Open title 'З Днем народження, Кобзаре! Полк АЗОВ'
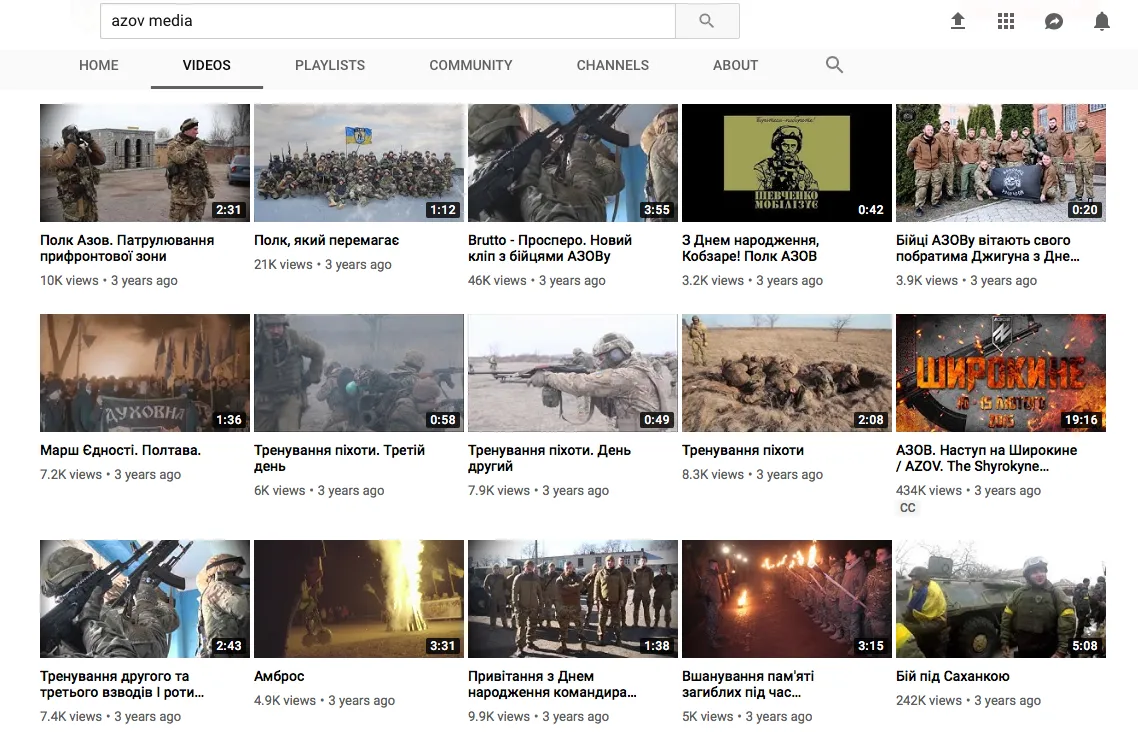Image resolution: width=1138 pixels, height=732 pixels. [750, 248]
